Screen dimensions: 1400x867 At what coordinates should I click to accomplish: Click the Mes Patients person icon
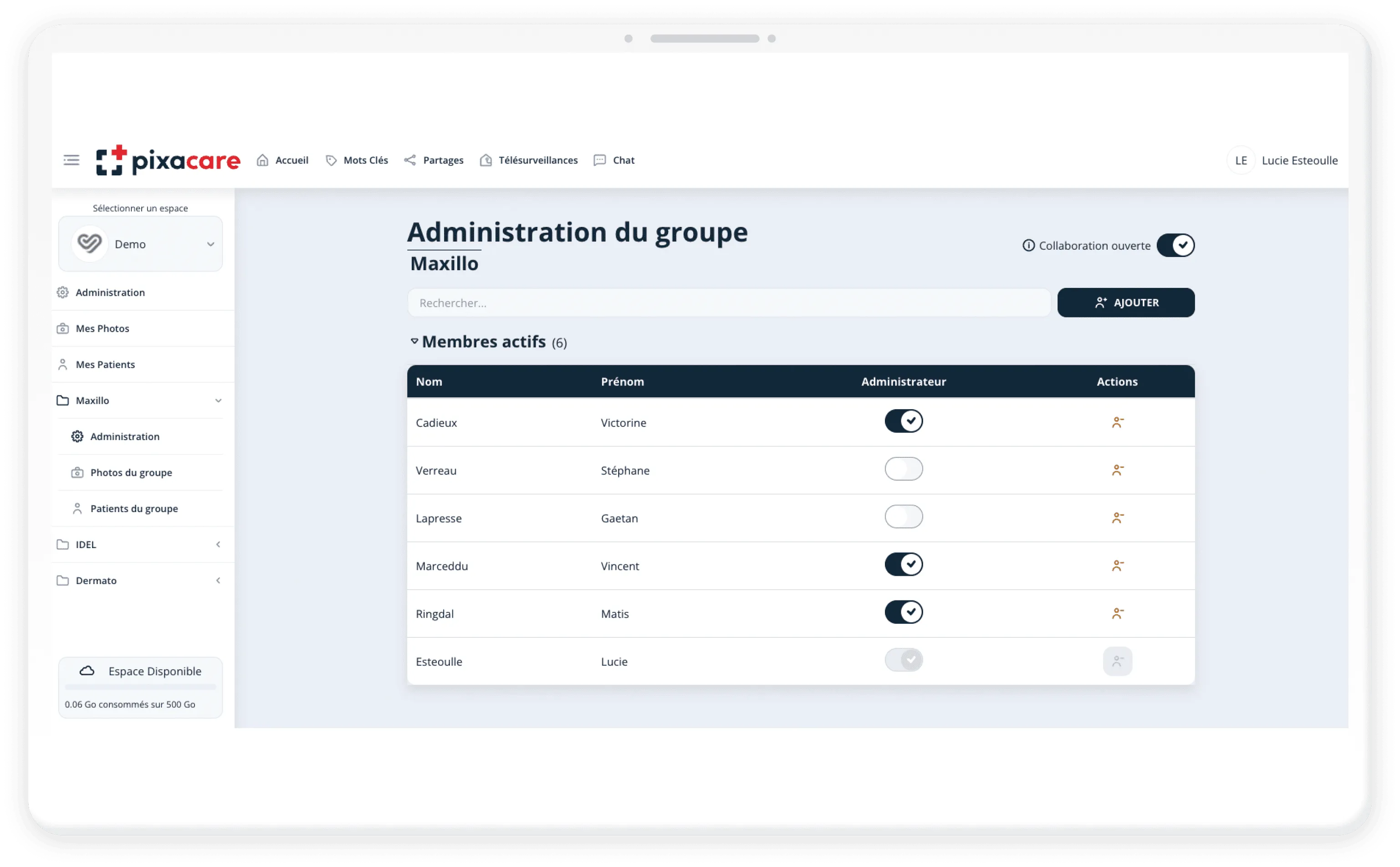click(62, 364)
